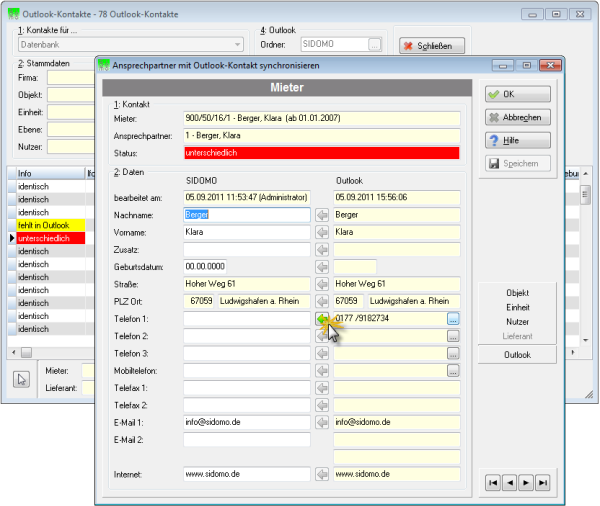This screenshot has height=506, width=600.
Task: Click the transfer arrow for PLZ Ort
Action: [322, 301]
